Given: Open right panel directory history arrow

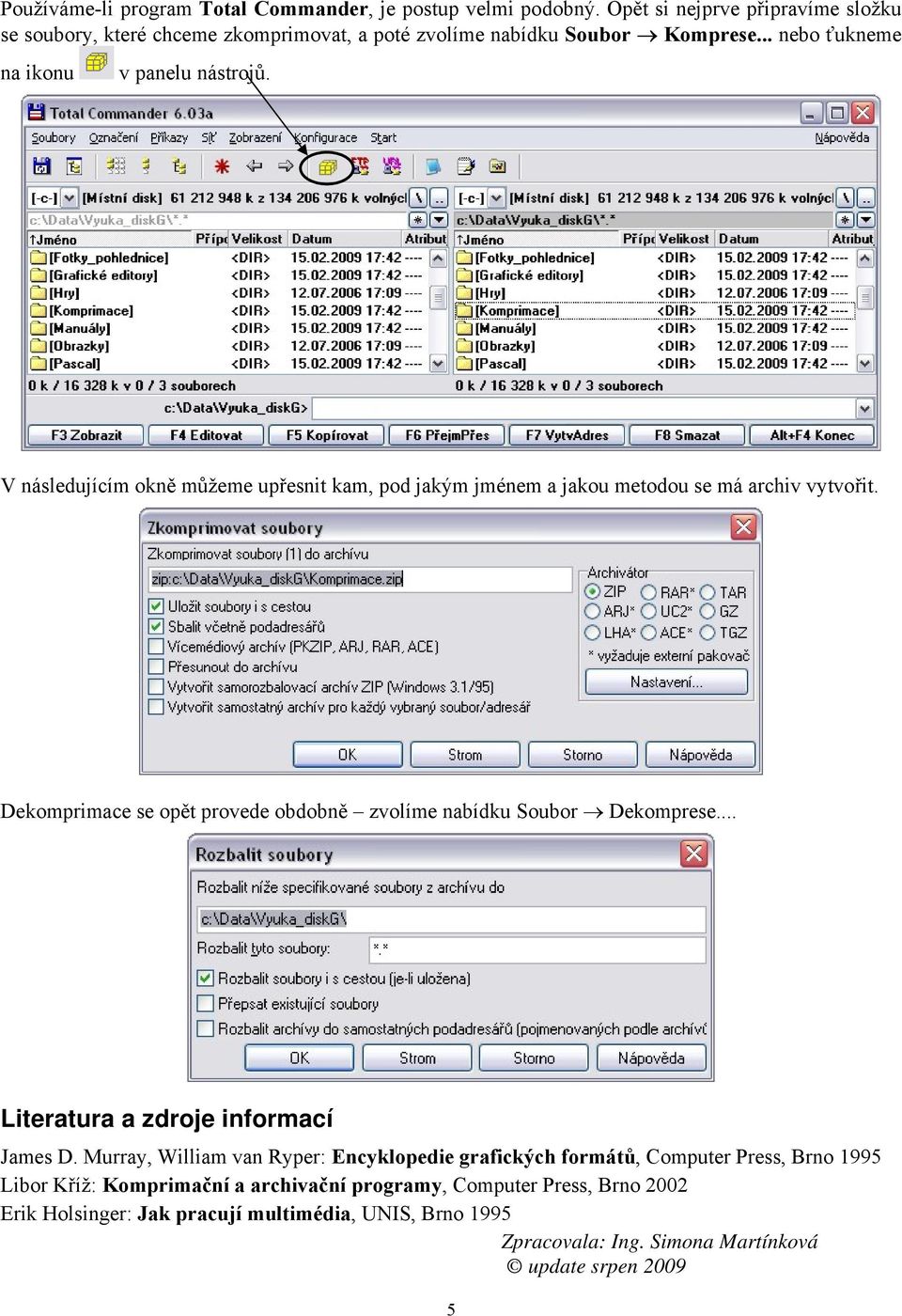Looking at the screenshot, I should 866,220.
